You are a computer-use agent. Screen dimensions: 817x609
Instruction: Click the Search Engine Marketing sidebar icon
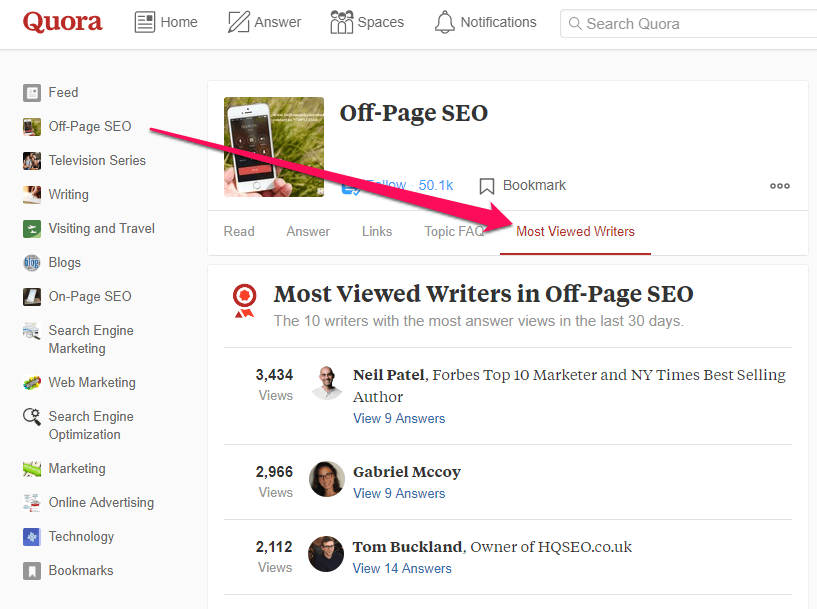[32, 331]
